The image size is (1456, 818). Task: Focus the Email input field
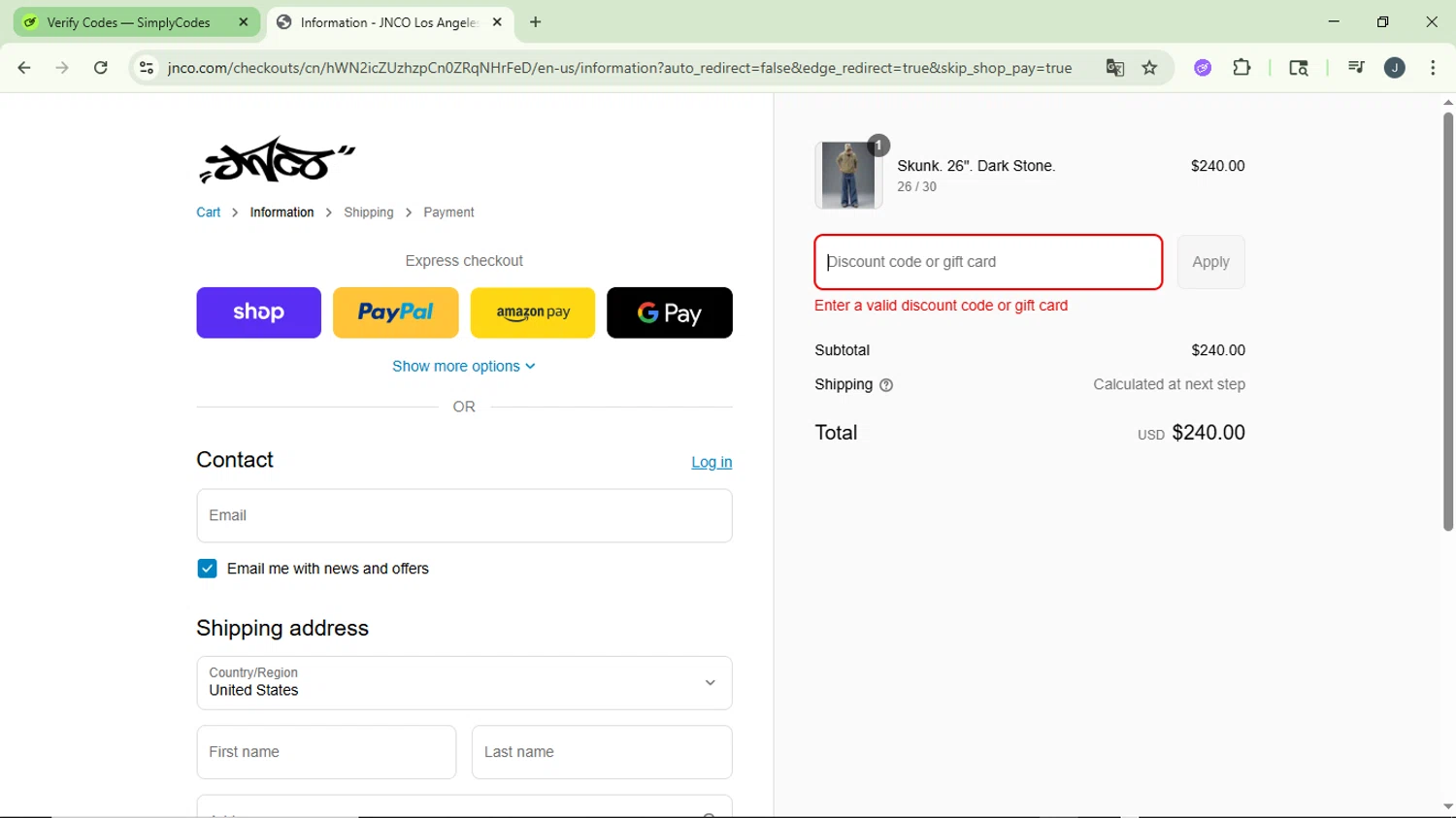click(x=464, y=515)
